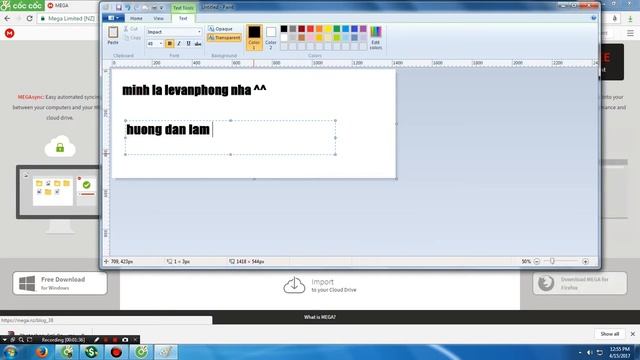
Task: Pick the black swatch in the color palette
Action: [284, 29]
